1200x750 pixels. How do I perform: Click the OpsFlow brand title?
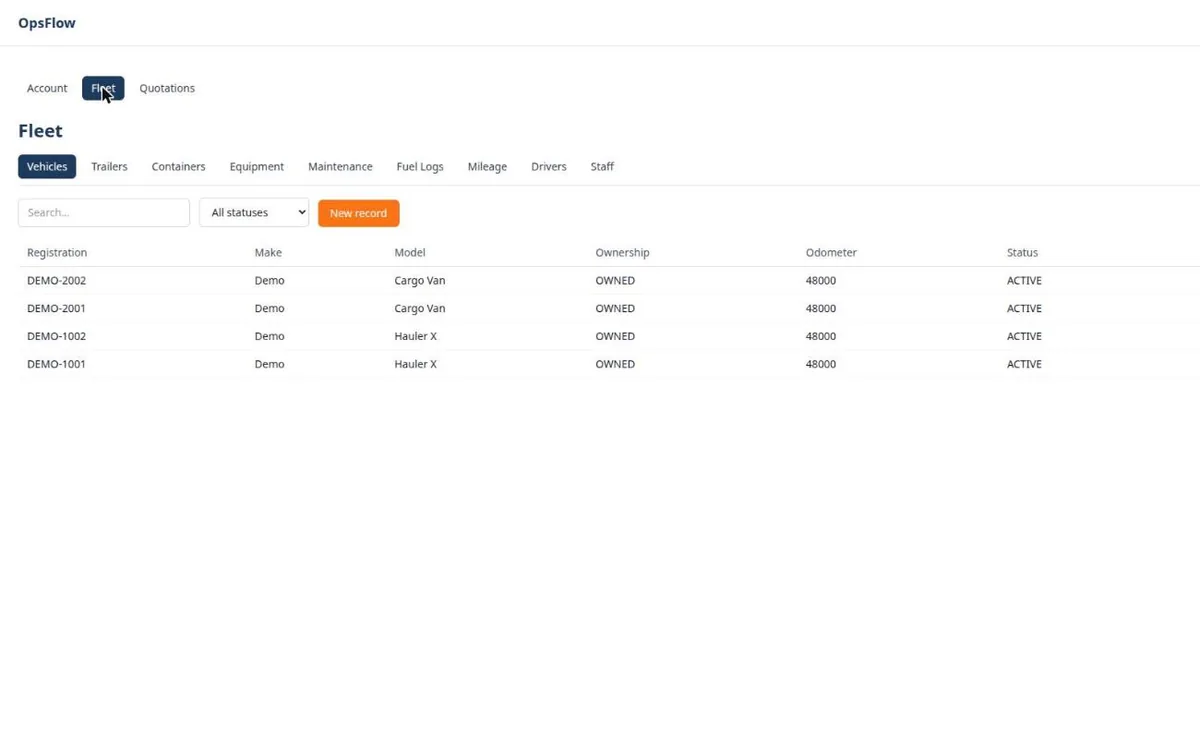click(47, 23)
